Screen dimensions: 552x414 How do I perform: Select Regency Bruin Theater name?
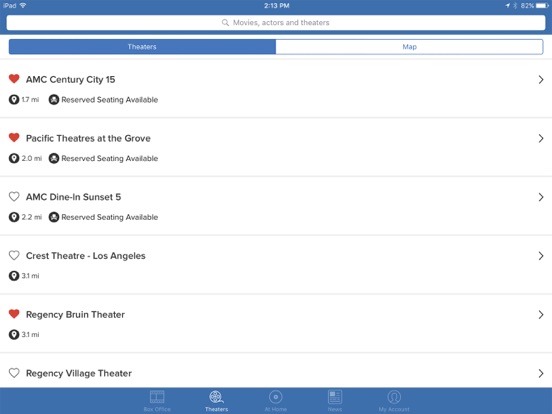[x=75, y=315]
